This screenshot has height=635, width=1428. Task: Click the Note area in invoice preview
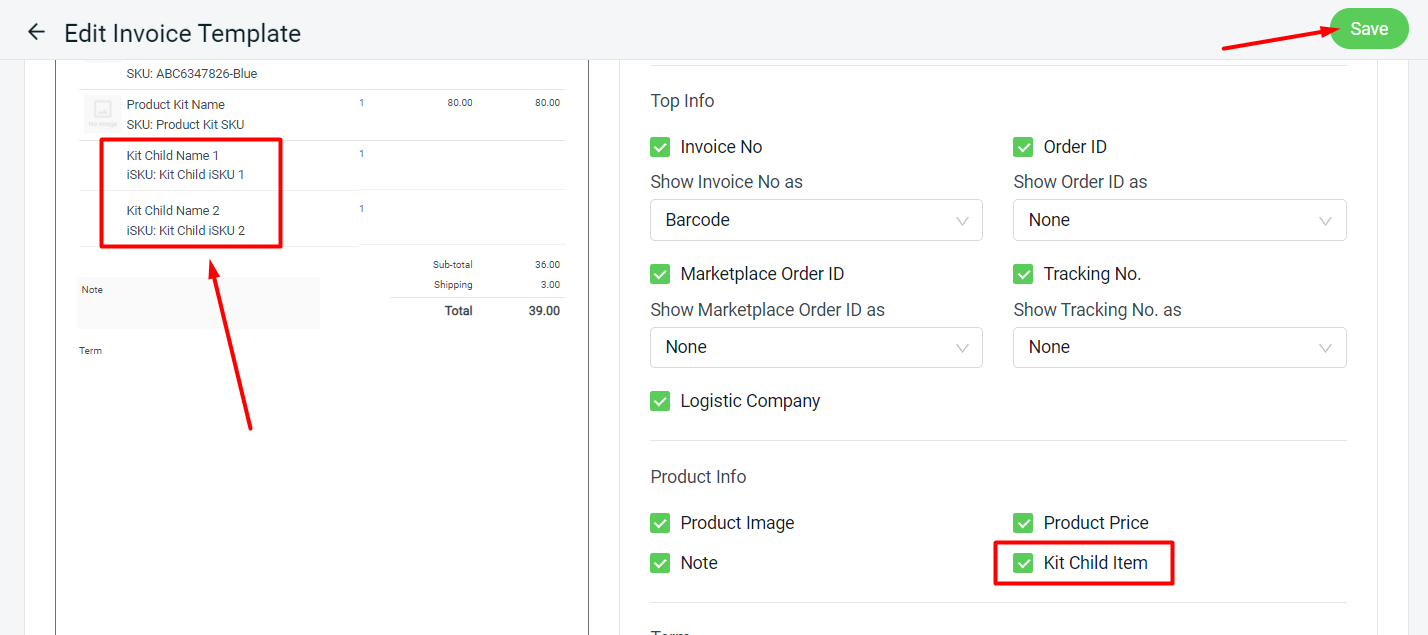point(198,303)
